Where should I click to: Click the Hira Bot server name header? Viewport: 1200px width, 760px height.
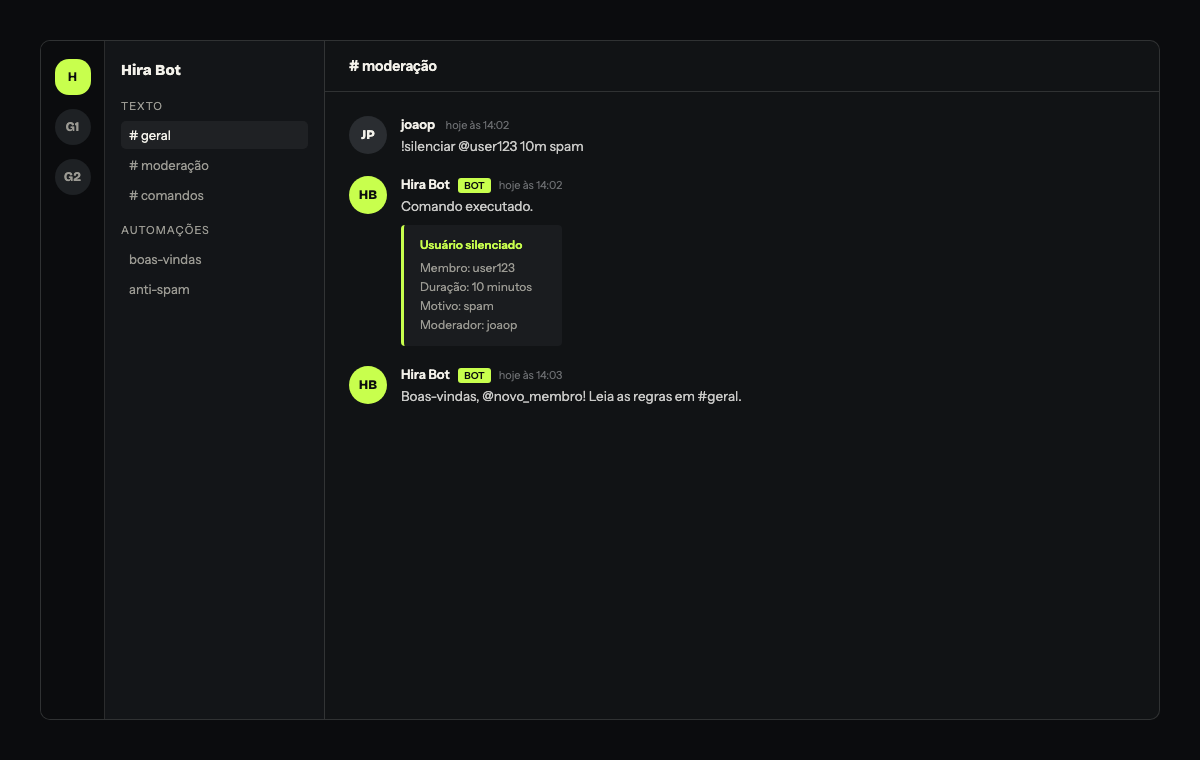[151, 70]
